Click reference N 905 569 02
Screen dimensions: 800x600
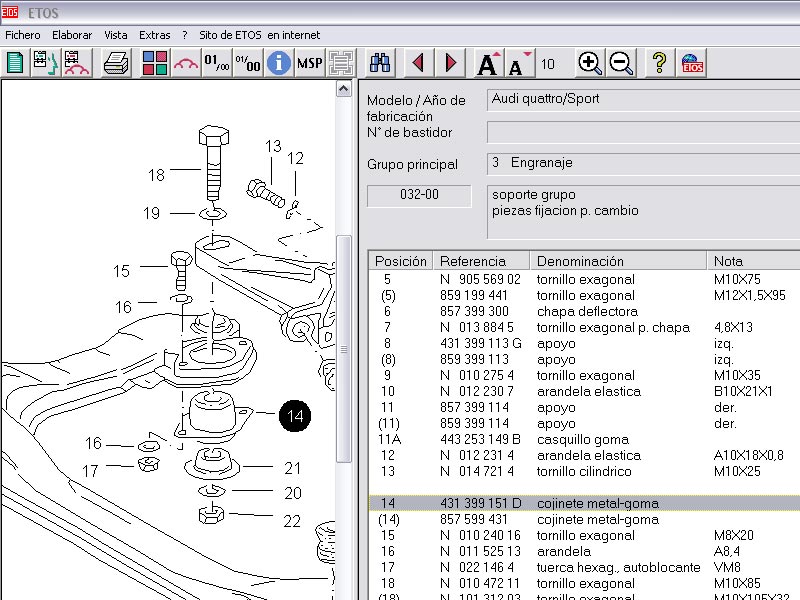pyautogui.click(x=480, y=280)
